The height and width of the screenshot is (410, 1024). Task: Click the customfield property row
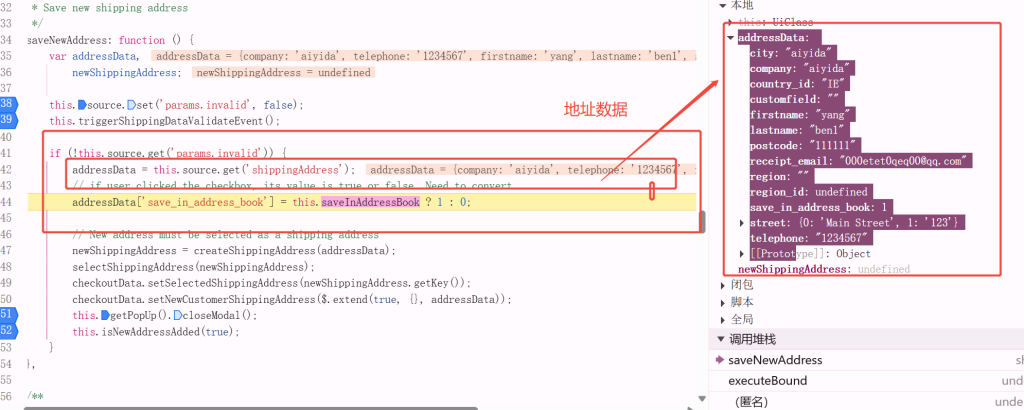797,99
